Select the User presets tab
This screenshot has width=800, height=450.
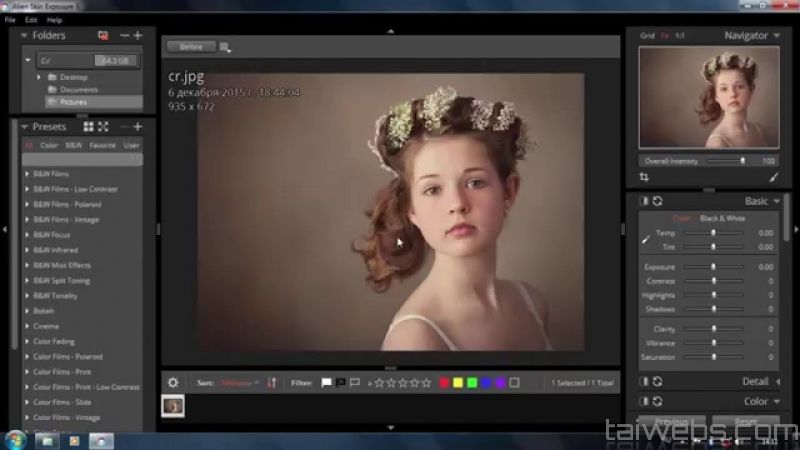(131, 145)
